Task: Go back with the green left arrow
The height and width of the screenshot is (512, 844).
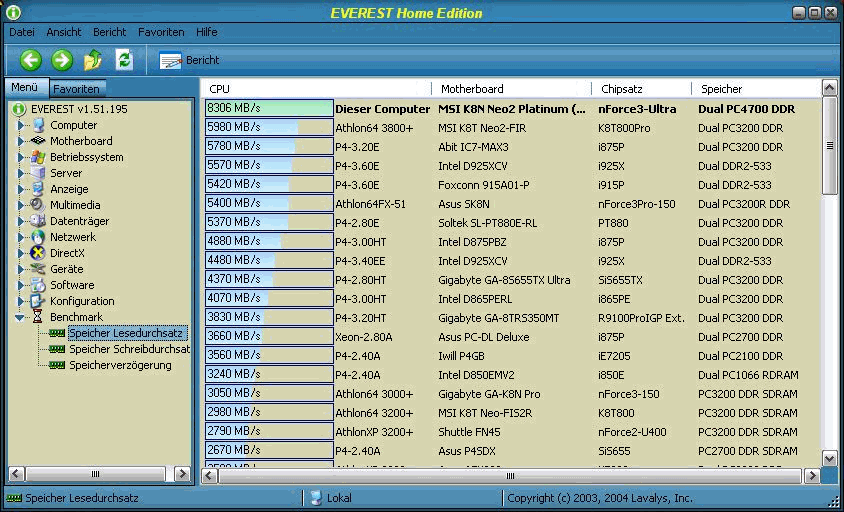Action: 31,60
